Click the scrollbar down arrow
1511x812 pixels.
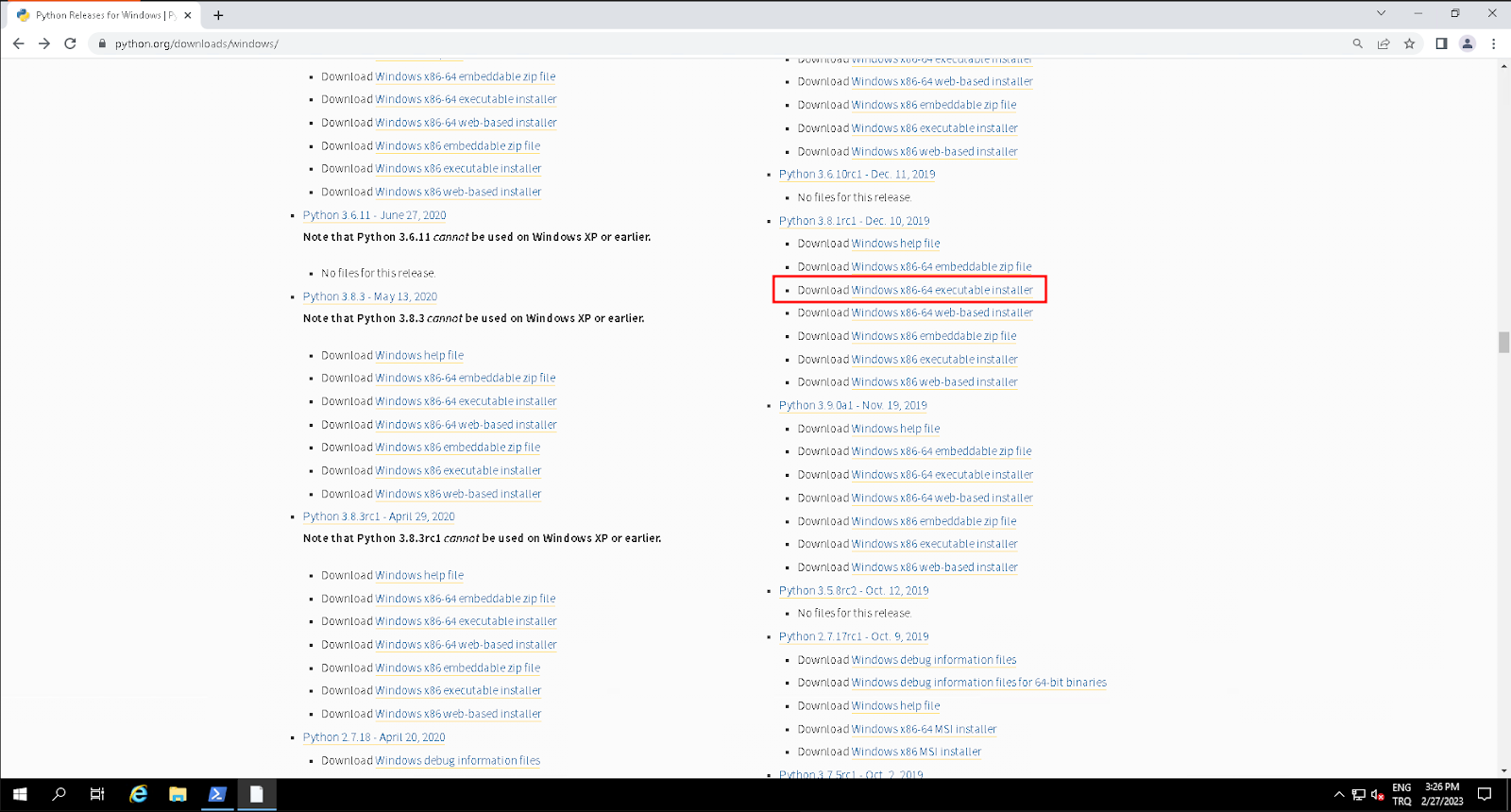click(x=1503, y=771)
